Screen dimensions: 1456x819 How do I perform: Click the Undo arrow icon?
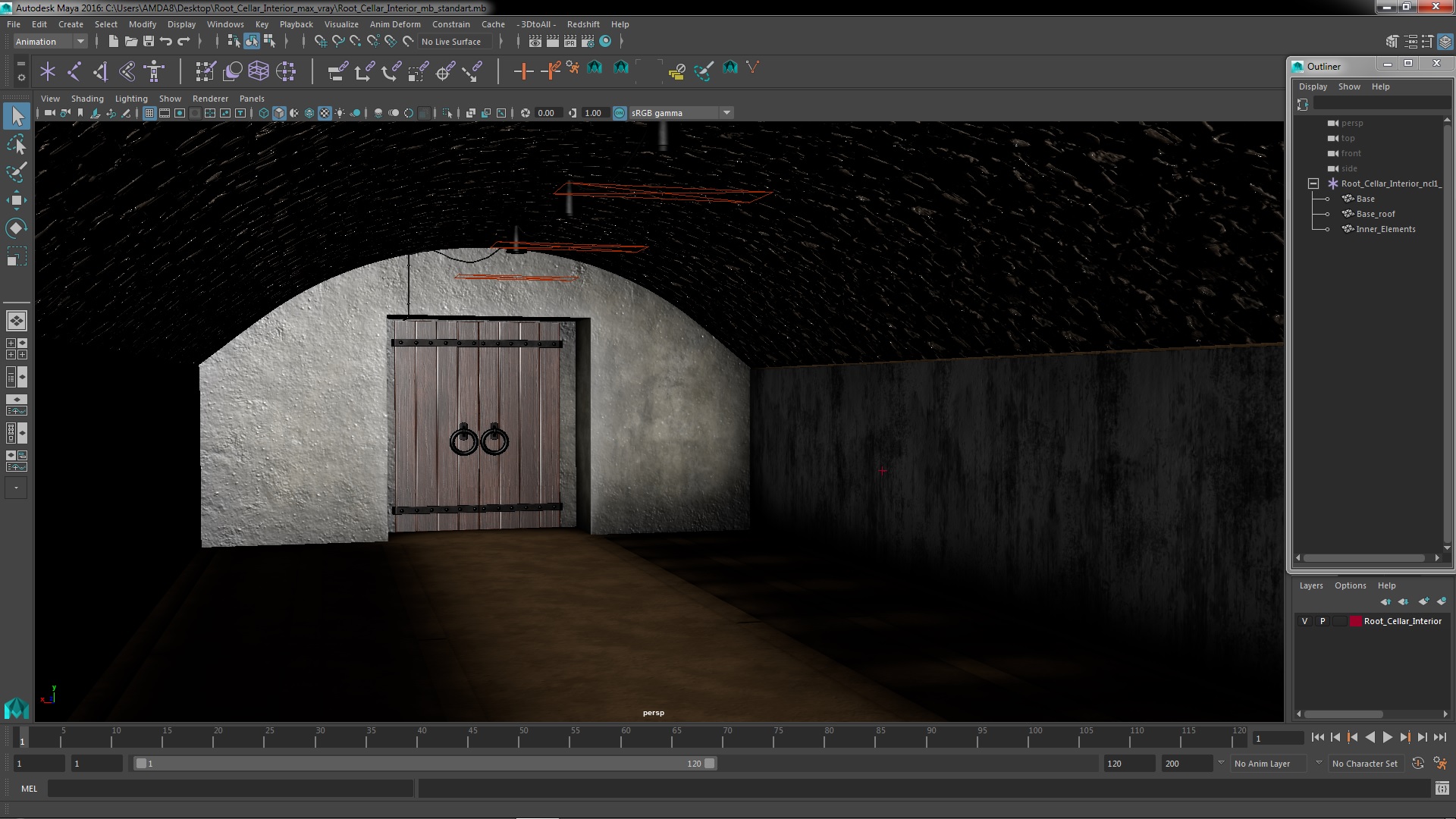(x=166, y=42)
